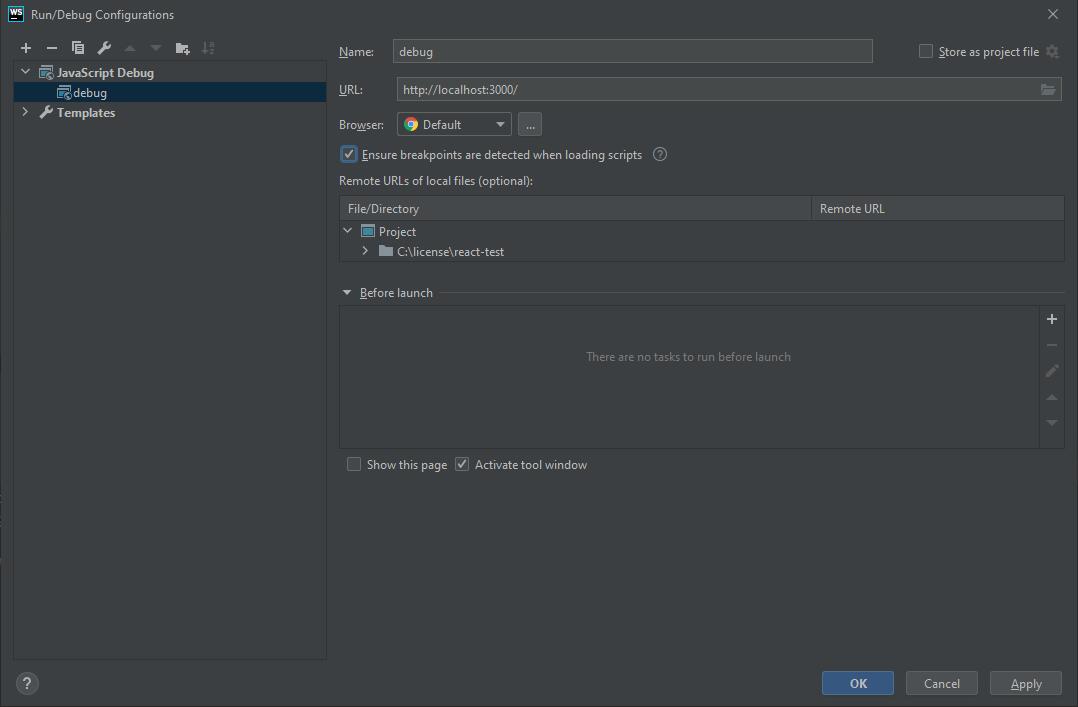1078x707 pixels.
Task: Click the URL field folder browse icon
Action: coord(1047,90)
